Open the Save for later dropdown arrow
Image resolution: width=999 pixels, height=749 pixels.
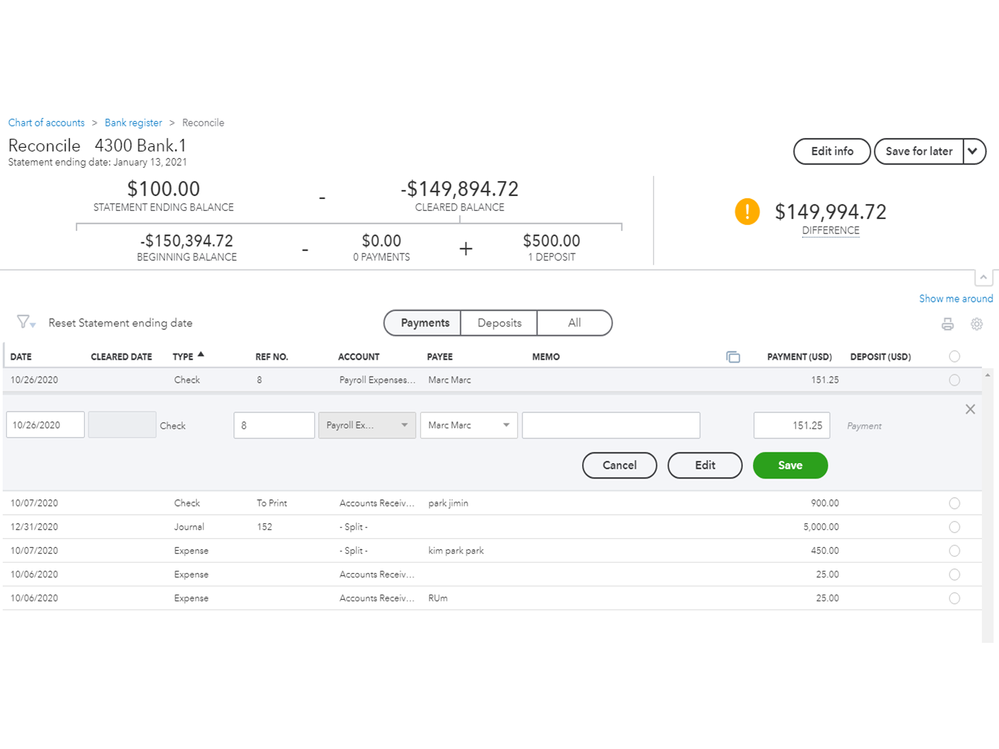973,152
